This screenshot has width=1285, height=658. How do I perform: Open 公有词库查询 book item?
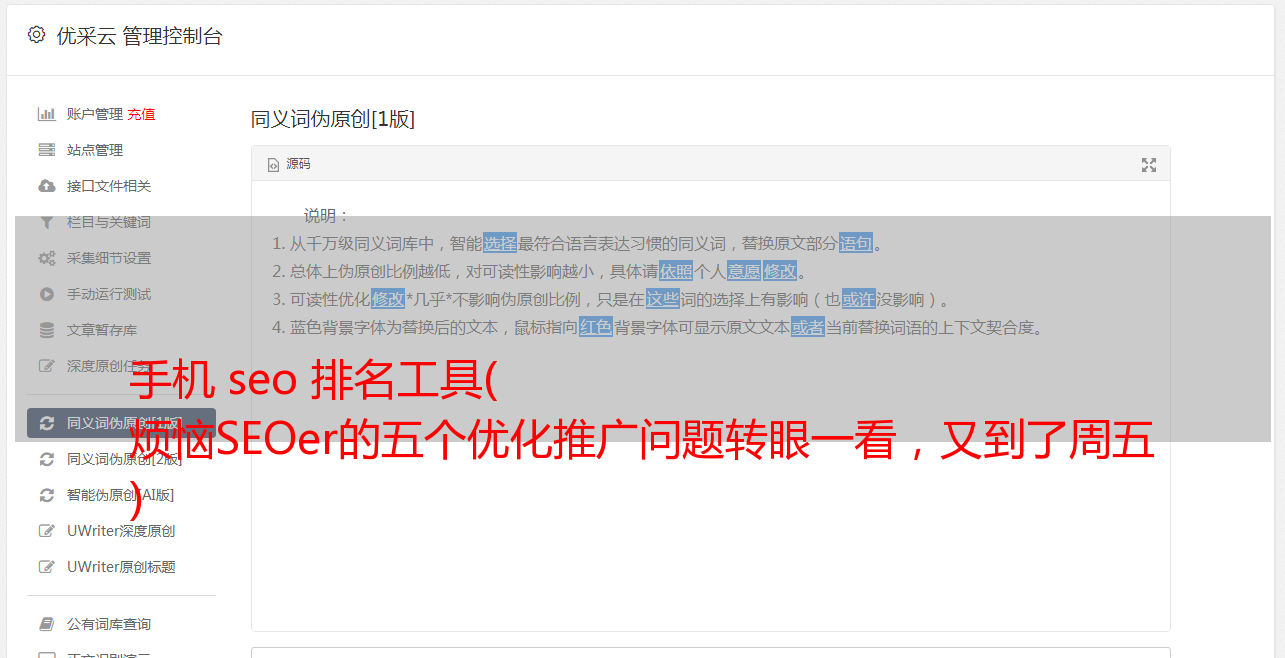click(x=110, y=624)
